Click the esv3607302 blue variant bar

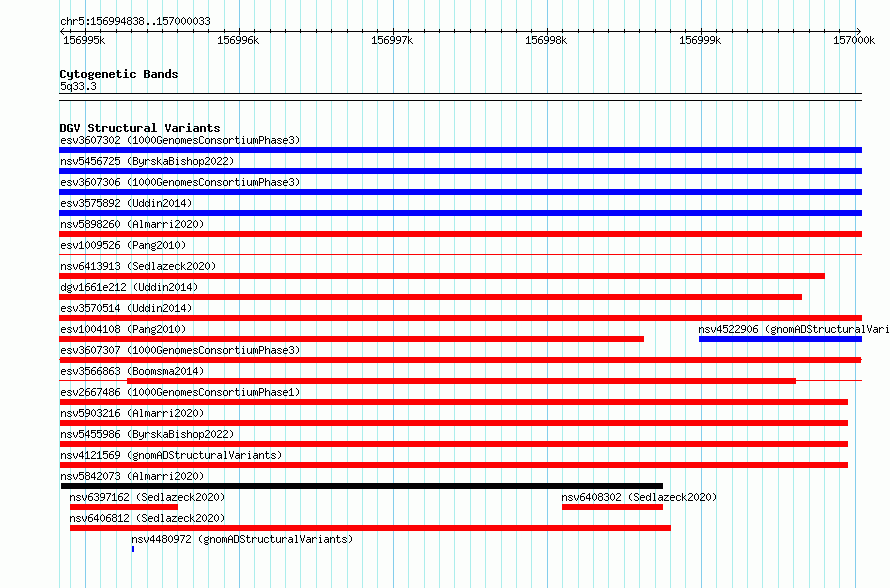460,150
